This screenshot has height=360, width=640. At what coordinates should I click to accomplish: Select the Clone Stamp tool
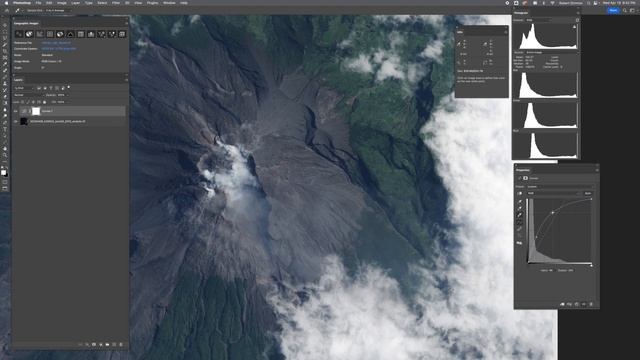(x=5, y=83)
